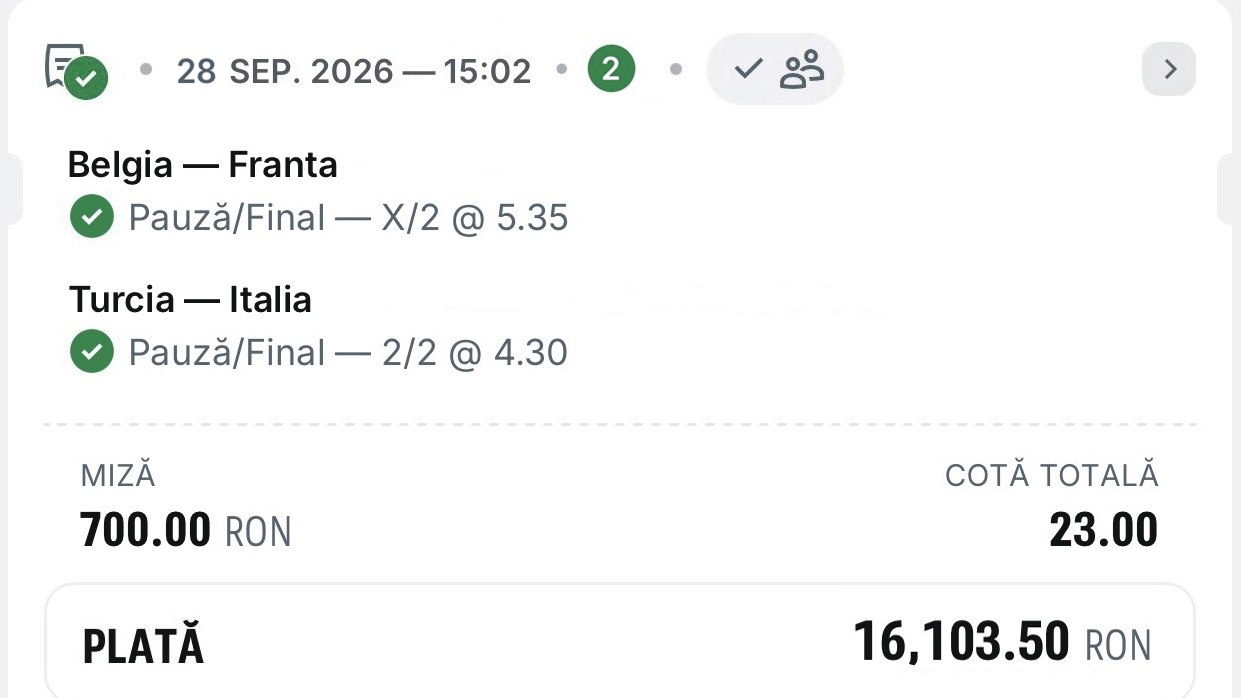
Task: Click the left edge tab of the ticket card
Action: [x=11, y=190]
